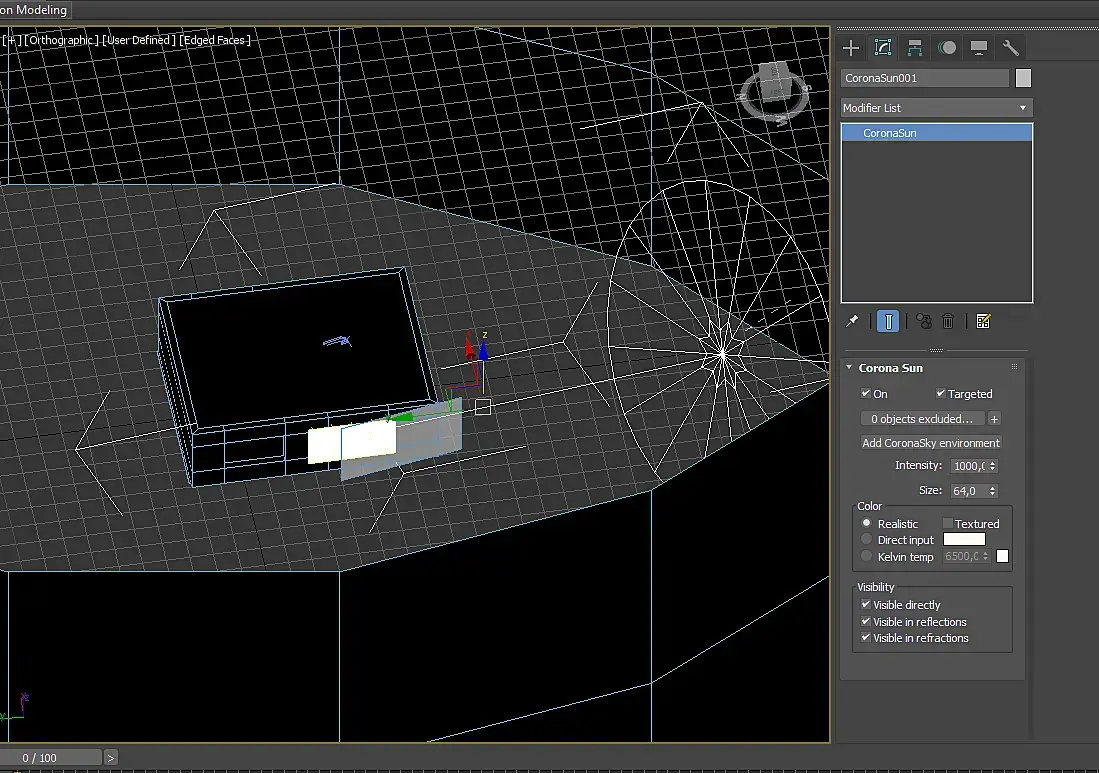
Task: Switch to the Hierarchy panel icon
Action: pos(915,48)
